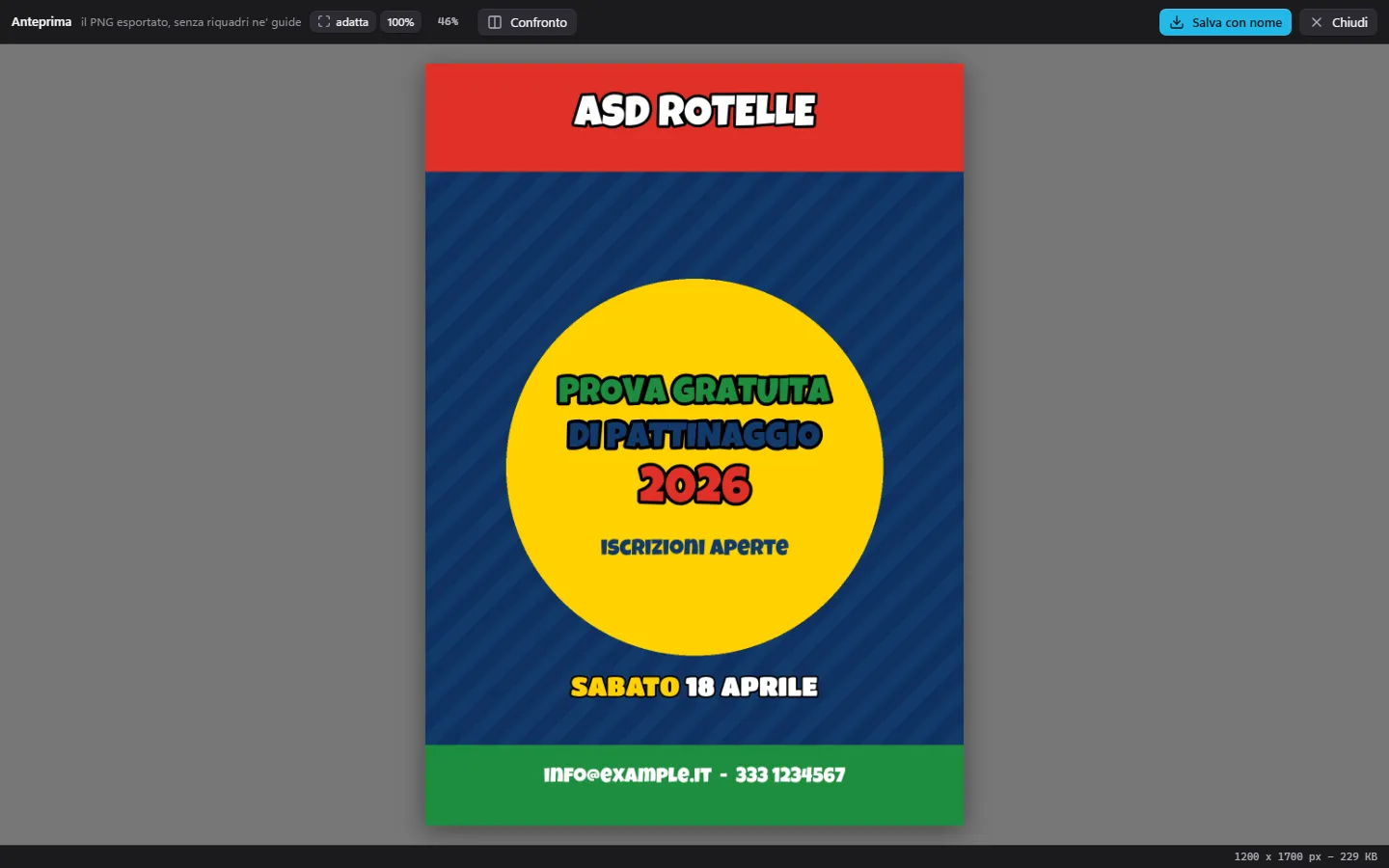The width and height of the screenshot is (1389, 868).
Task: Click 'SABATO 18 APRILE' date text
Action: (694, 687)
